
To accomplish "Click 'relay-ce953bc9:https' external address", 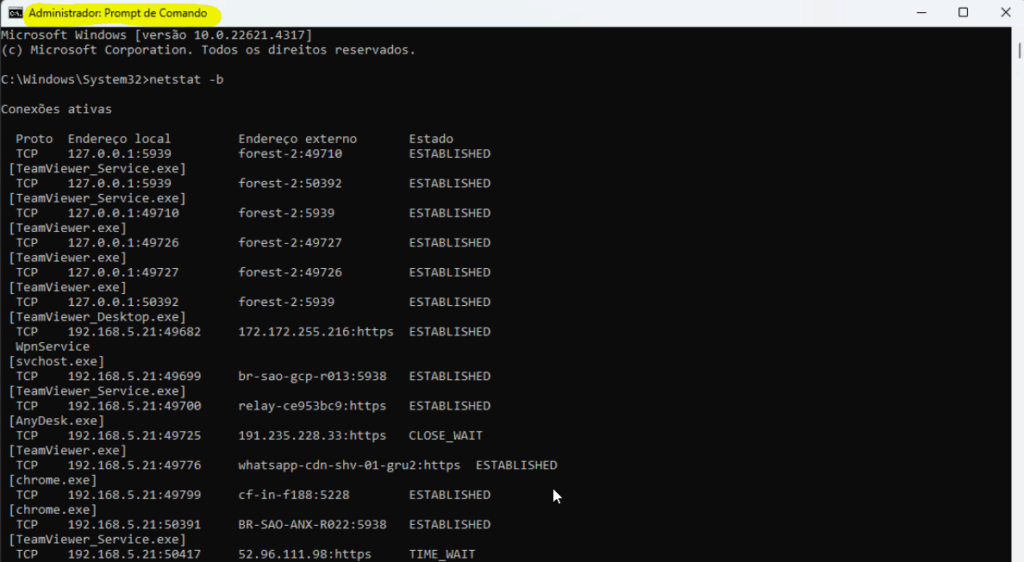I will (312, 406).
